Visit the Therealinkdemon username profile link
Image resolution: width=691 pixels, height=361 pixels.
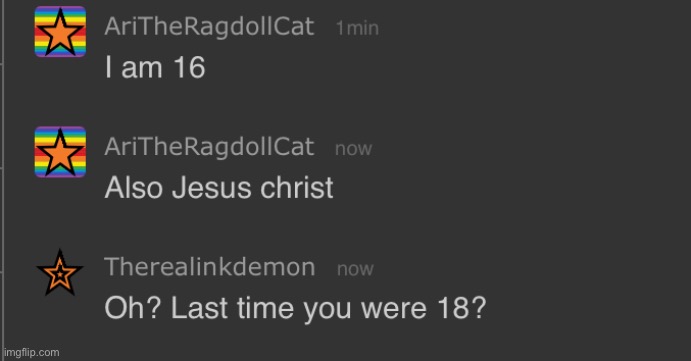[210, 267]
